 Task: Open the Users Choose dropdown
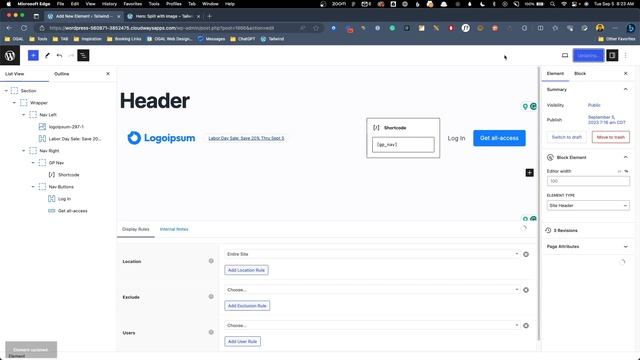tap(372, 325)
